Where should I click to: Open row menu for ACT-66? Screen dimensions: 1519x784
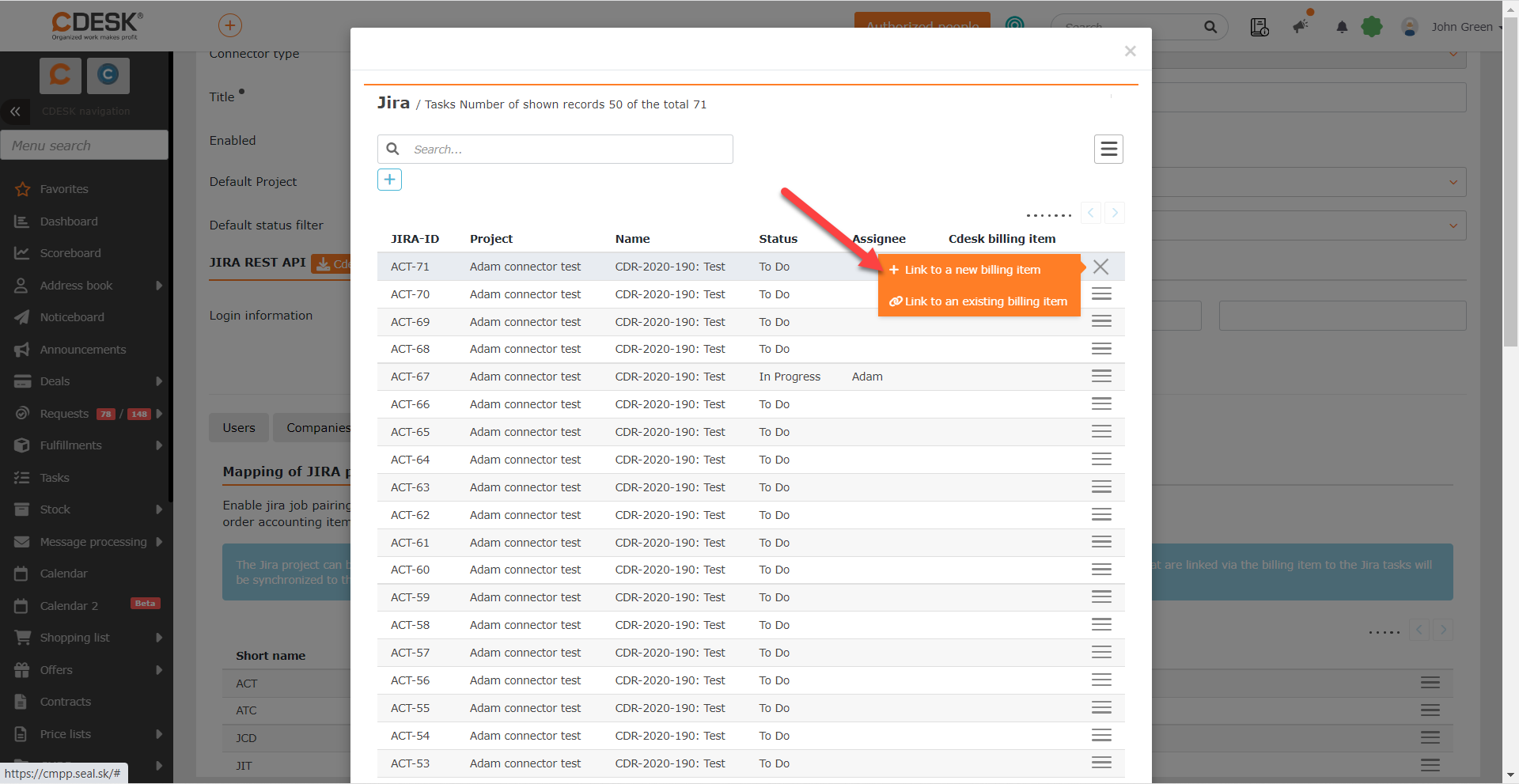1101,404
